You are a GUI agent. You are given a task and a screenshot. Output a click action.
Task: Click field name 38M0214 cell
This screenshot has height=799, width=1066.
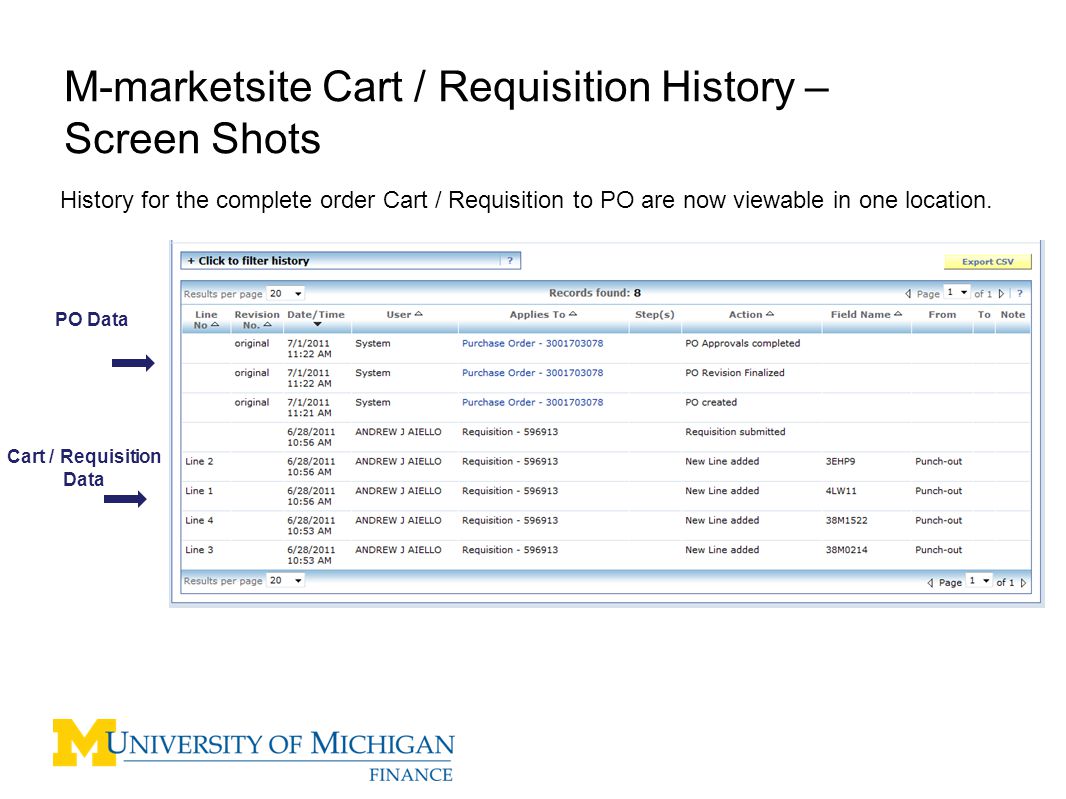tap(846, 550)
